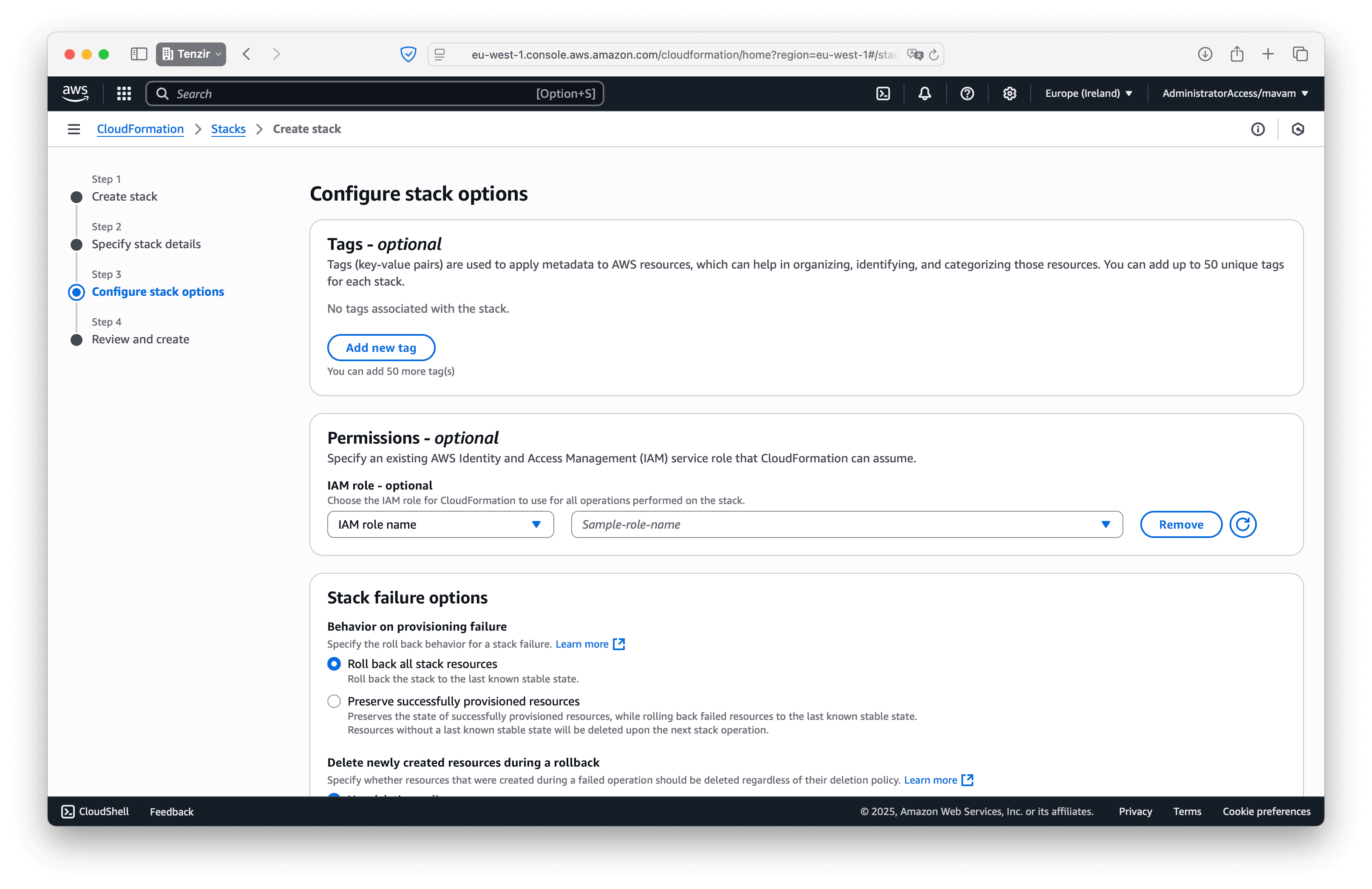Click the Remove IAM role button
The height and width of the screenshot is (889, 1372).
point(1181,524)
